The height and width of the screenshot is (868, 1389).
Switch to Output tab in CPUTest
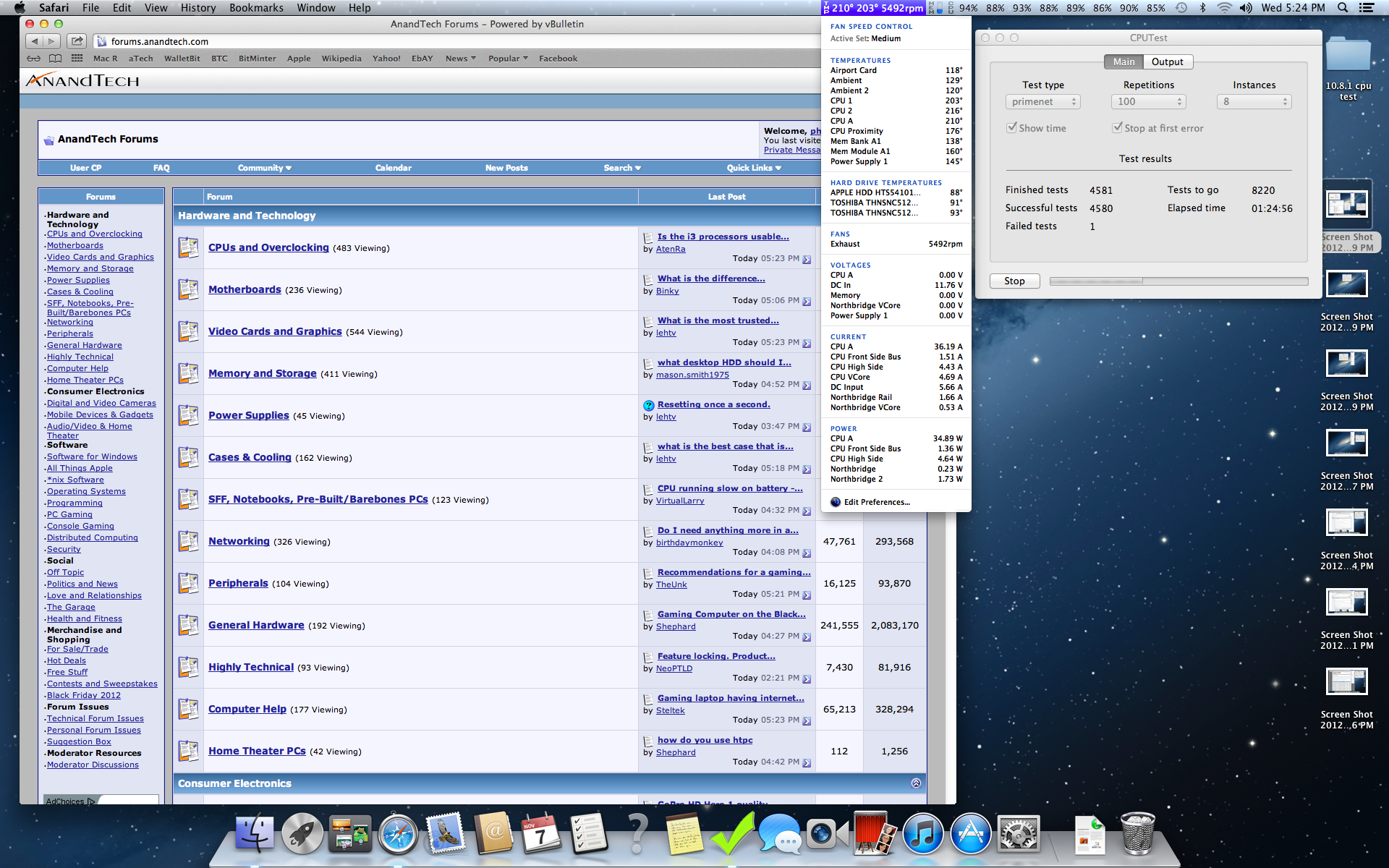tap(1167, 62)
